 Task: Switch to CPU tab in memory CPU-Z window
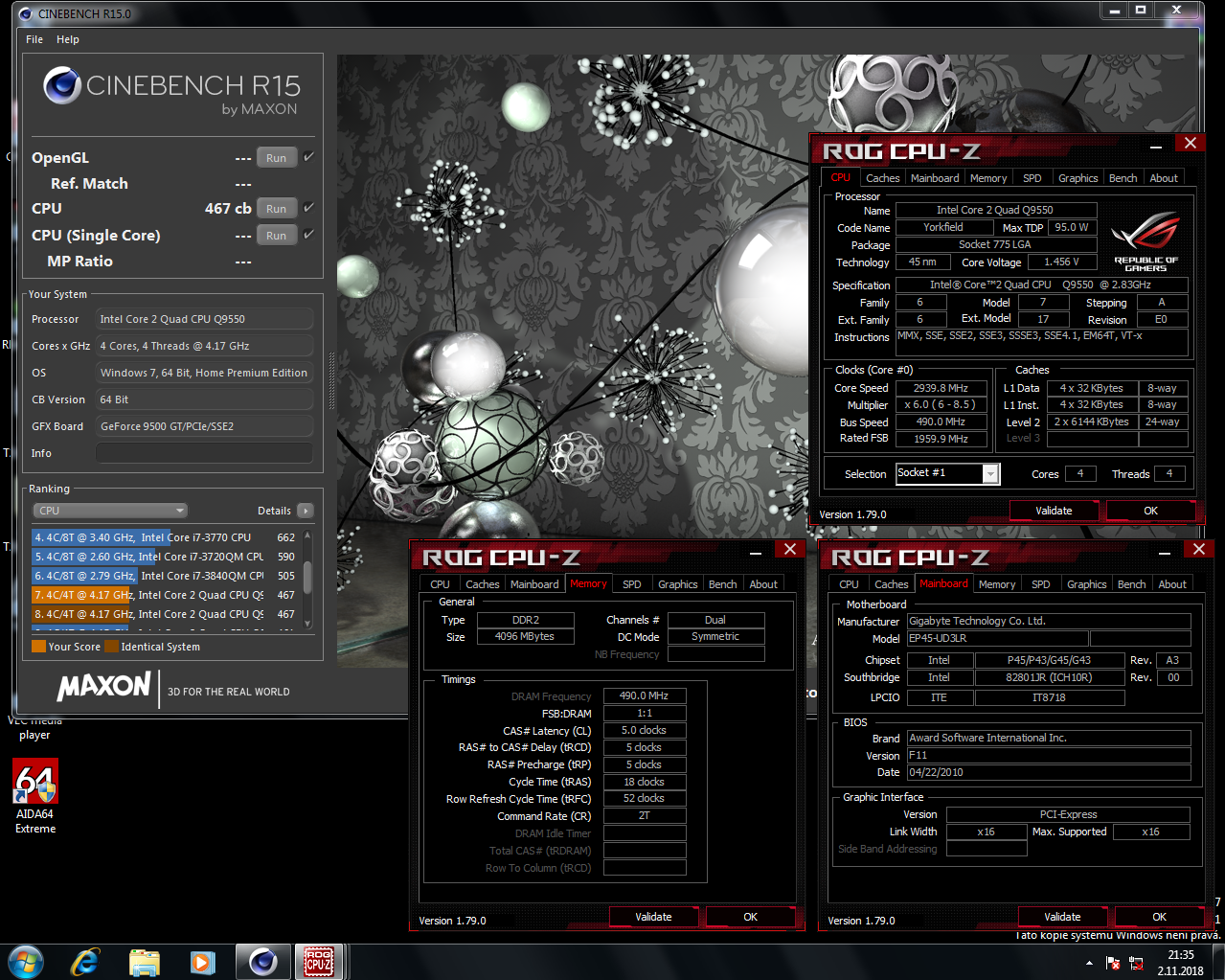(x=440, y=584)
